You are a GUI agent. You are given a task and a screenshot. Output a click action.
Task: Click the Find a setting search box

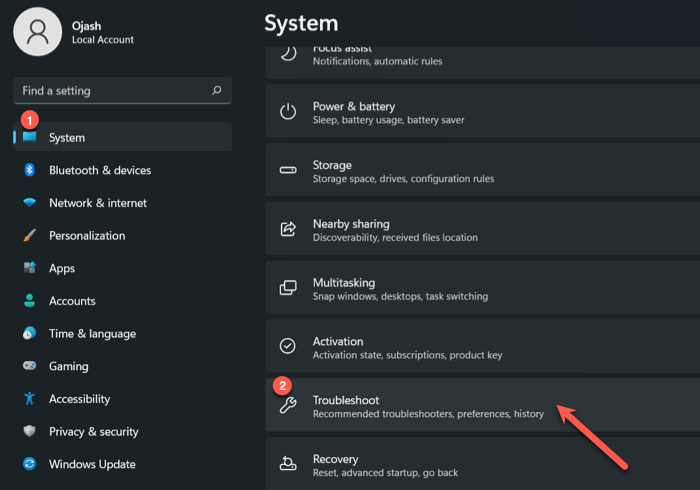[x=123, y=91]
